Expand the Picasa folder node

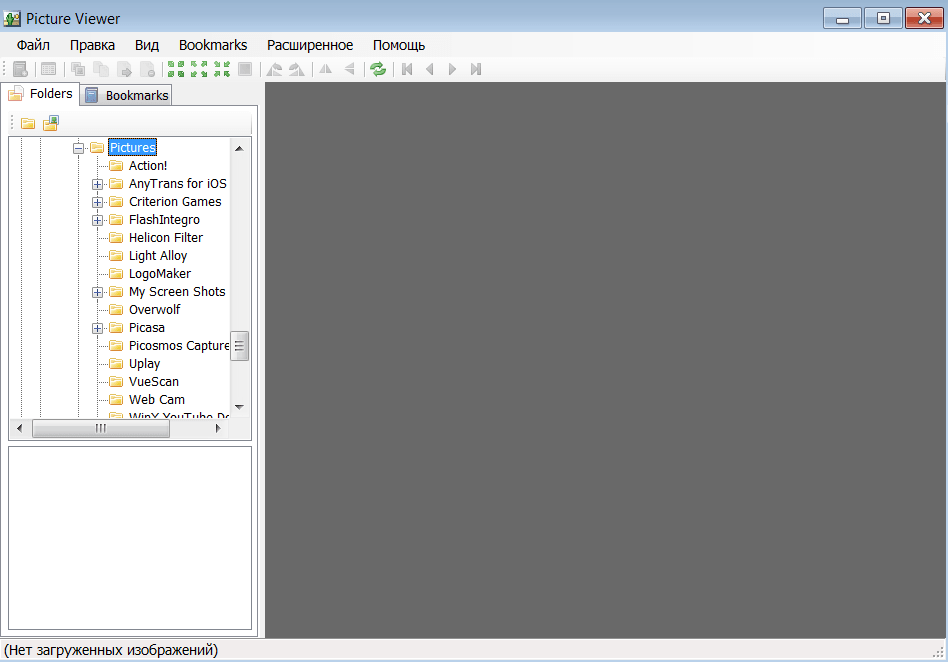pyautogui.click(x=97, y=328)
